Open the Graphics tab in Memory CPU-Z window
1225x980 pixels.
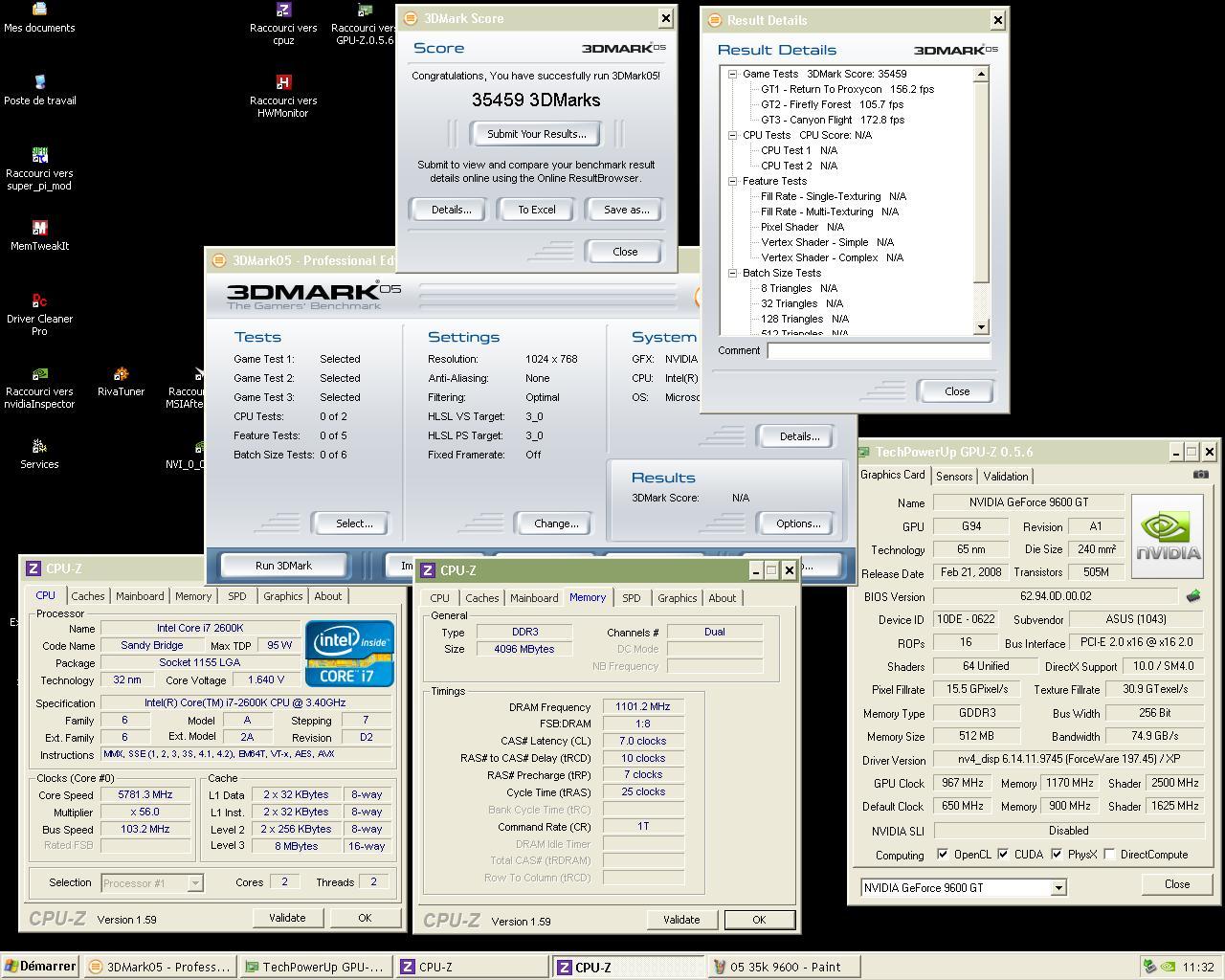678,598
